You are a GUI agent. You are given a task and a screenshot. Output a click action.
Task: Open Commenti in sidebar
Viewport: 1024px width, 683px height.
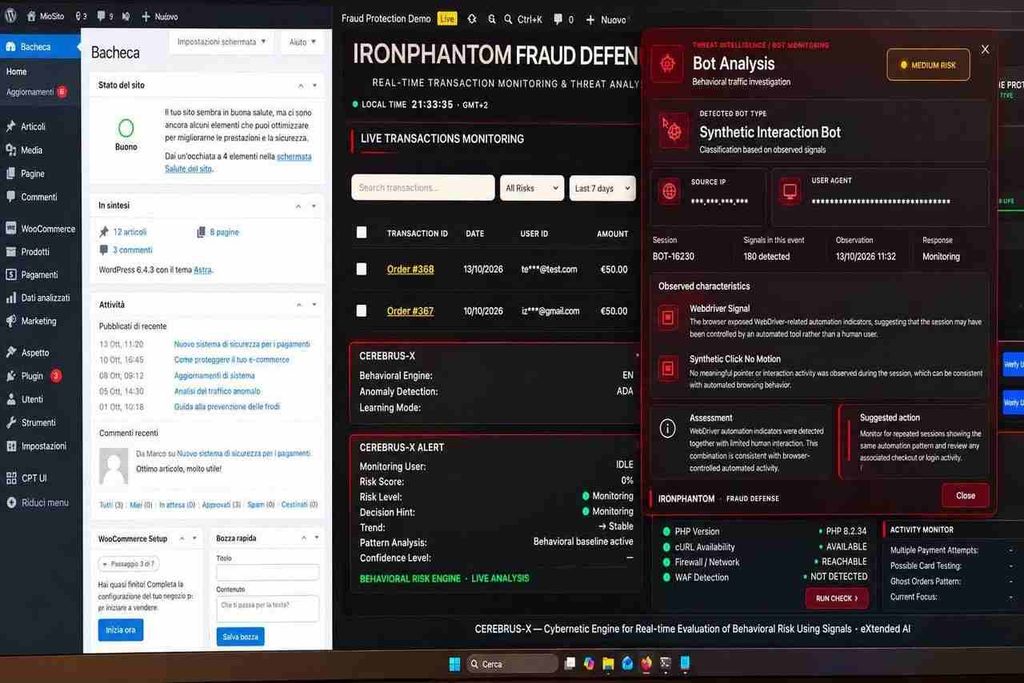click(x=39, y=197)
